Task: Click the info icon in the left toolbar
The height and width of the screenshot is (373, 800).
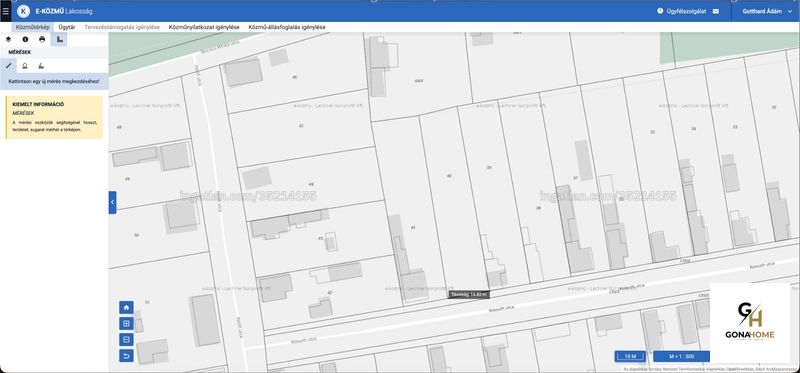Action: [25, 39]
